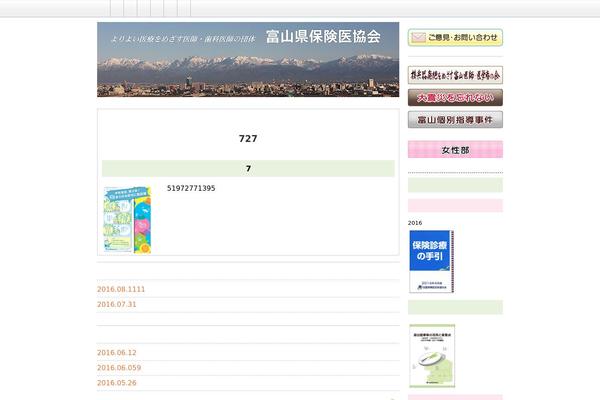Open the pink sidebar bar above 2016
600x400 pixels.
point(455,206)
